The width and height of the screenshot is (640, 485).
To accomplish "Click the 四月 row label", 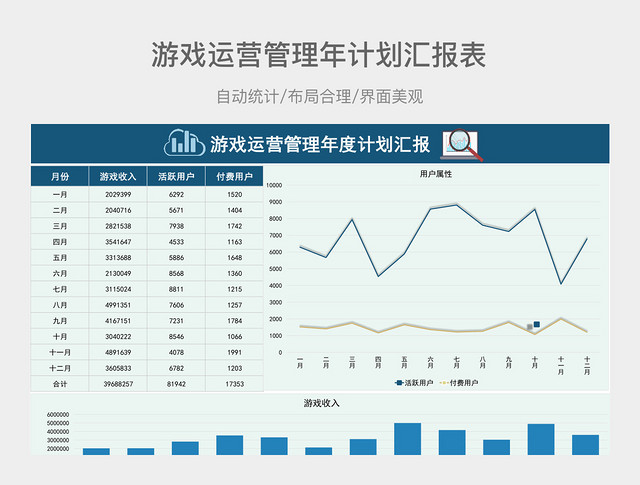I will (60, 242).
